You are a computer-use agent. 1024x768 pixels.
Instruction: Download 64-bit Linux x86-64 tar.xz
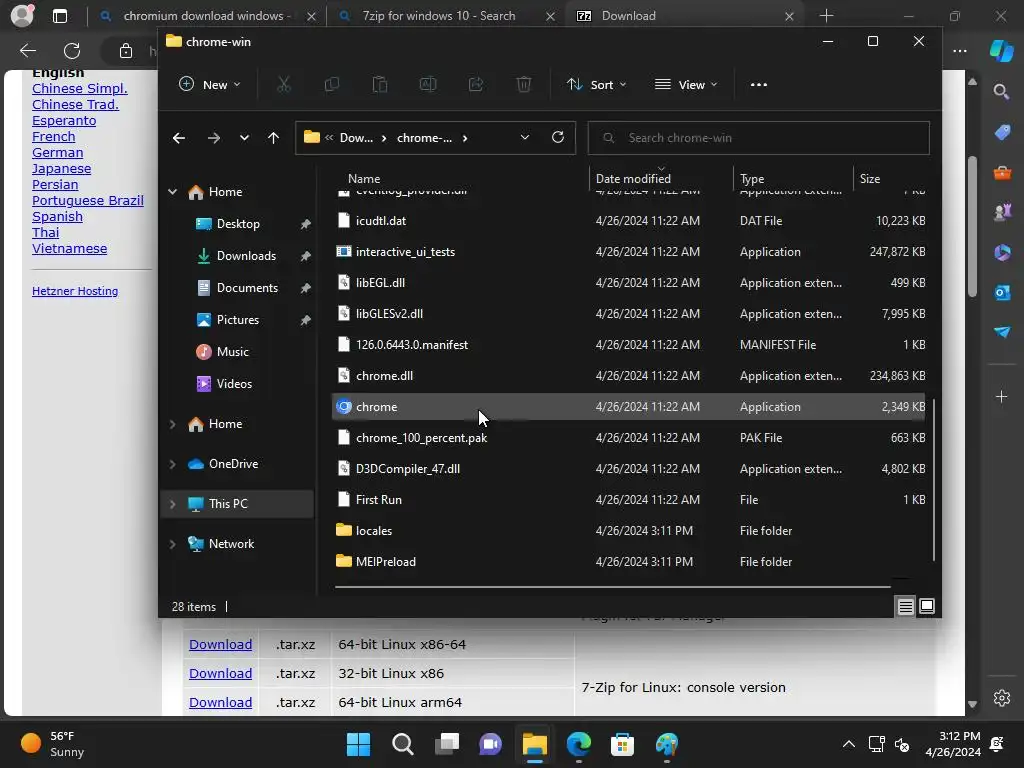click(x=220, y=645)
